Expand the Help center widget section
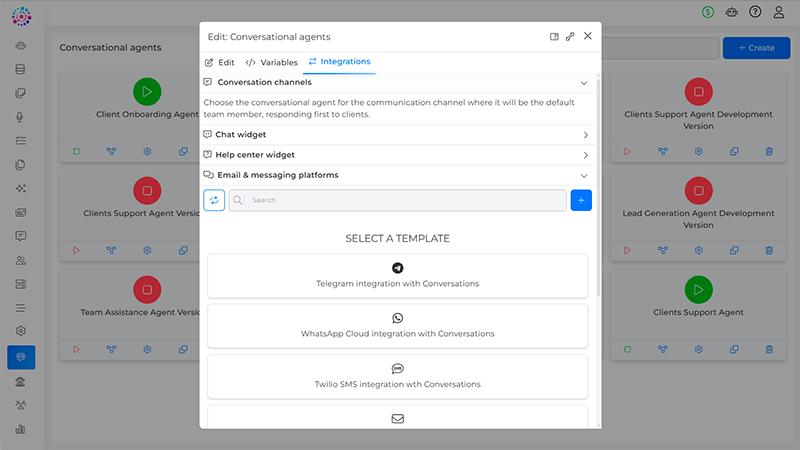The image size is (800, 450). tap(585, 155)
